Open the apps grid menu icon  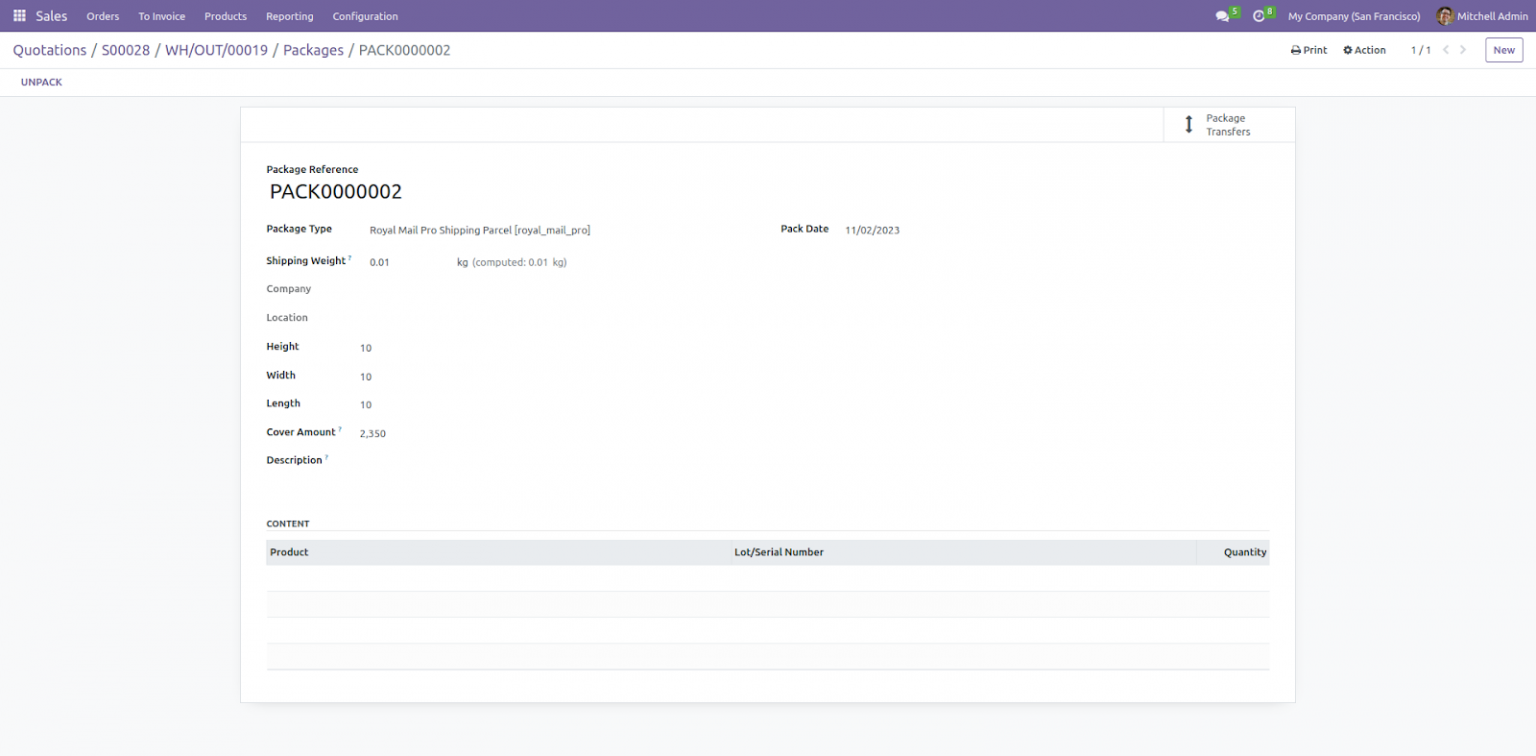point(19,16)
